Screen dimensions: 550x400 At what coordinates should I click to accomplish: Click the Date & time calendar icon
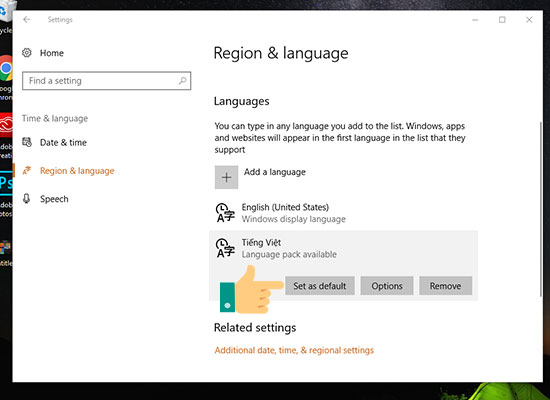(27, 142)
